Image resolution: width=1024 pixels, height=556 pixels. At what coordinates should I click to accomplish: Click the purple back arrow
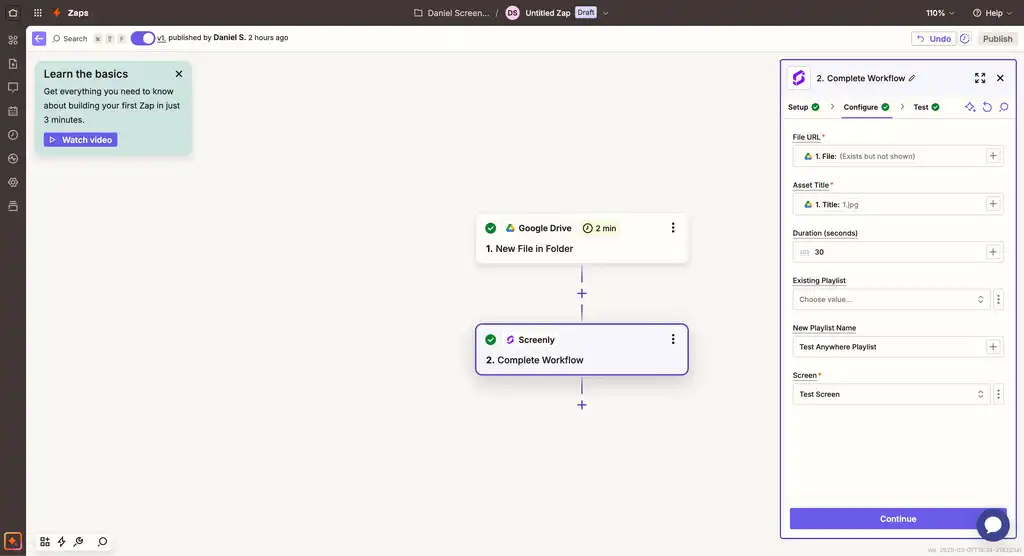[x=39, y=39]
